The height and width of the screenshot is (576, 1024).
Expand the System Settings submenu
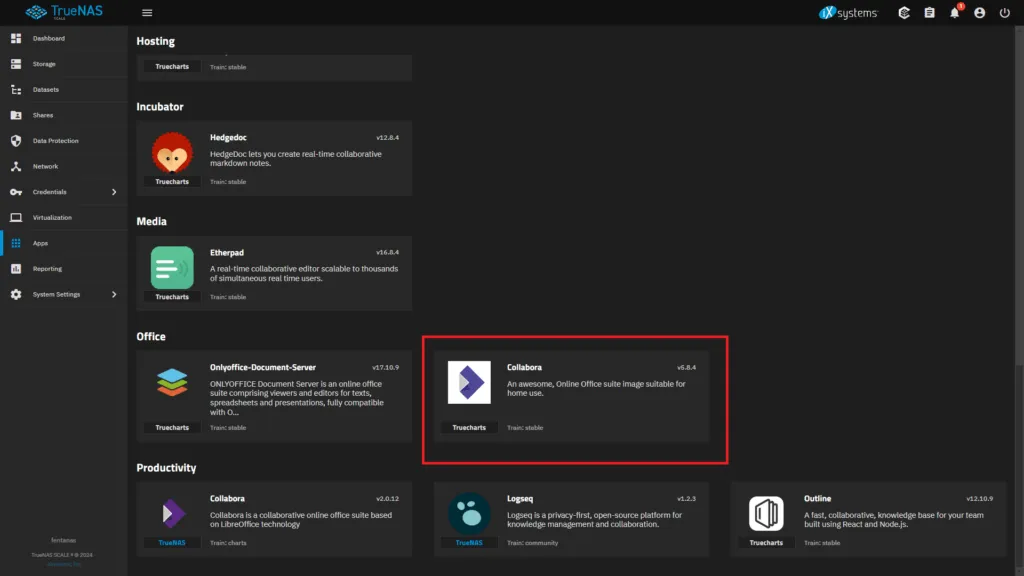coord(55,294)
